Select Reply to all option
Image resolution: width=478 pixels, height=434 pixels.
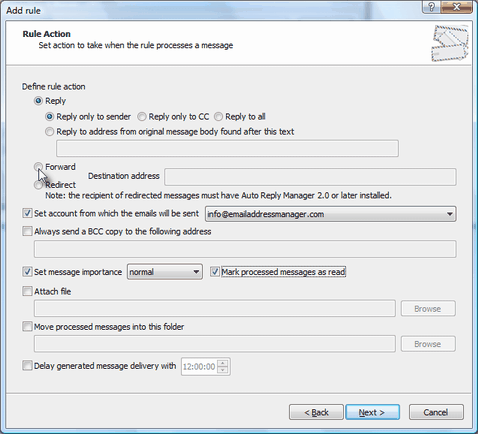point(218,117)
